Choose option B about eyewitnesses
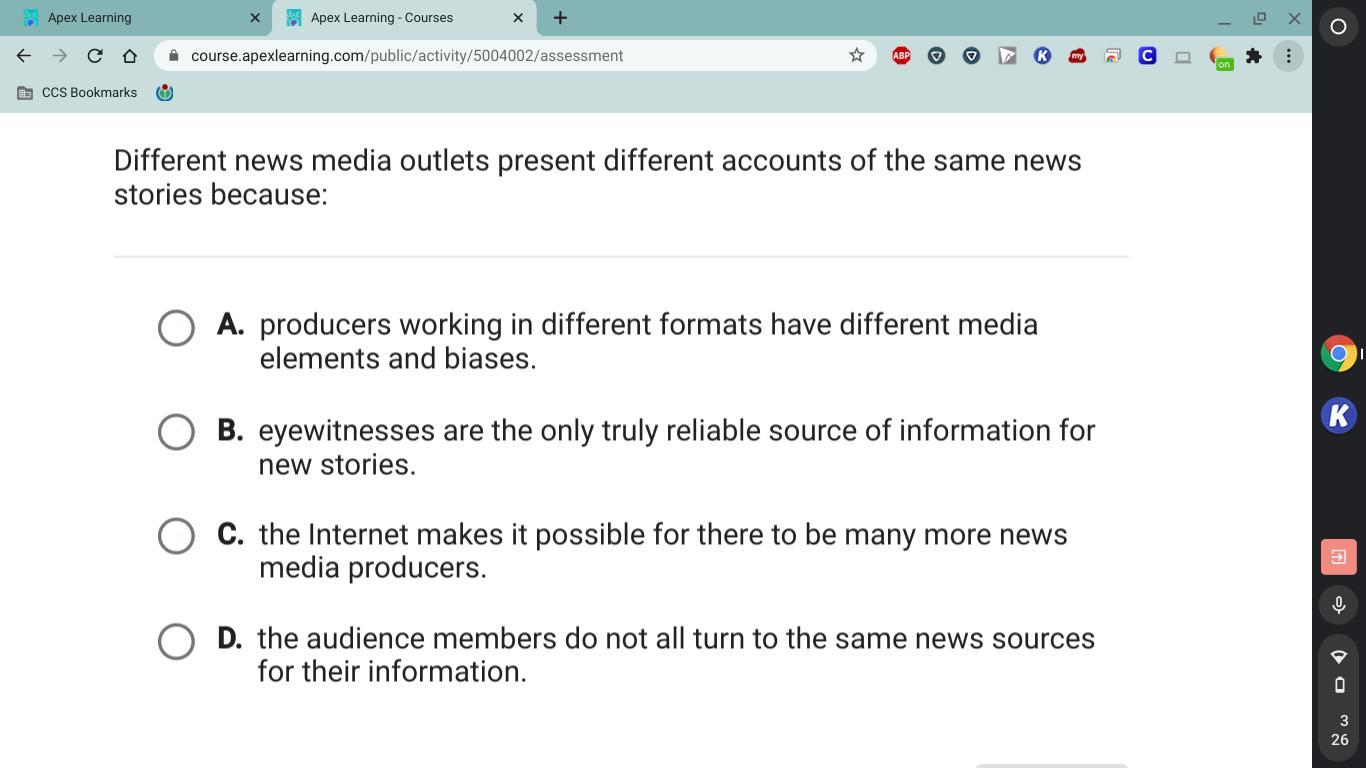Image resolution: width=1366 pixels, height=768 pixels. click(x=176, y=432)
